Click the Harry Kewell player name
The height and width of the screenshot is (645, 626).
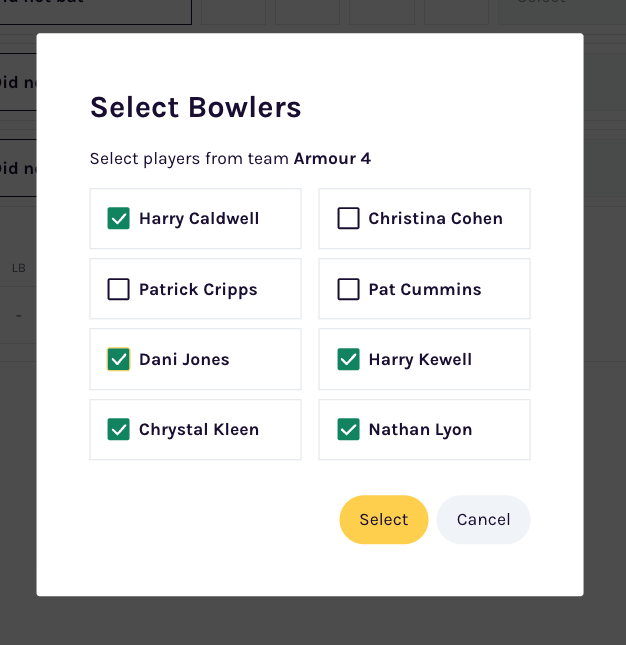tap(420, 360)
